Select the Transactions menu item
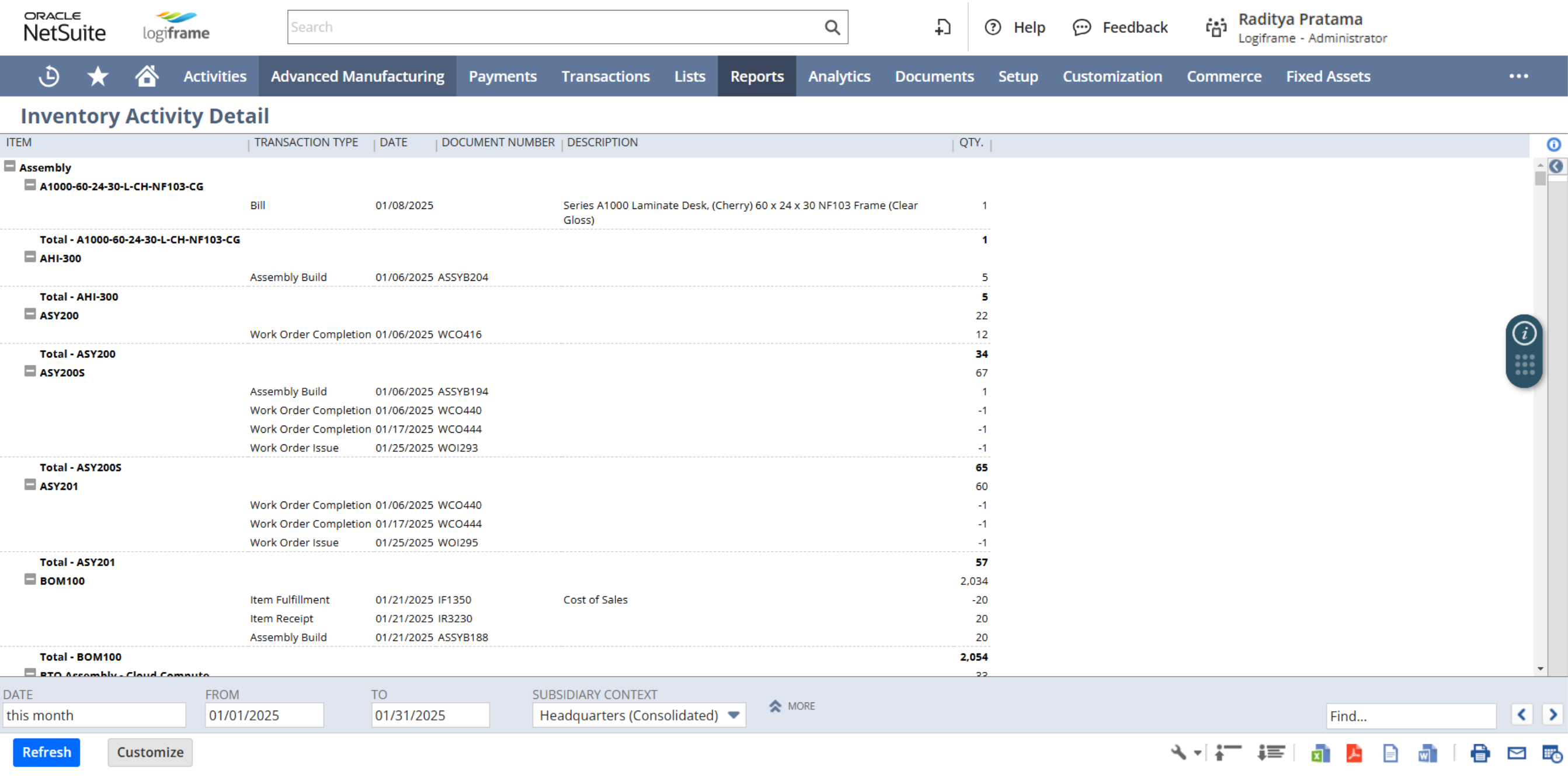This screenshot has width=1568, height=776. click(x=605, y=77)
